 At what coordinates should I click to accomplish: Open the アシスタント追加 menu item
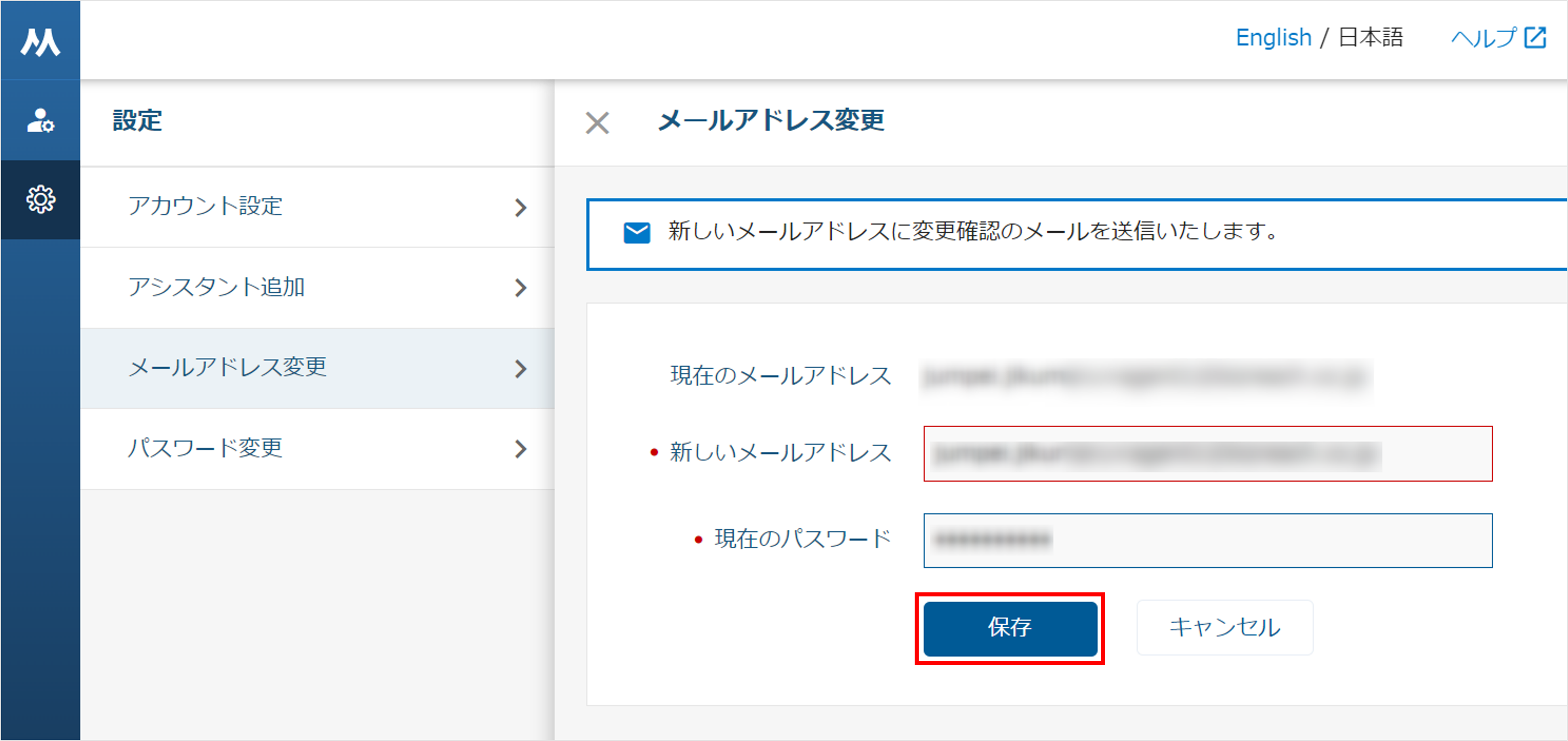pyautogui.click(x=317, y=288)
